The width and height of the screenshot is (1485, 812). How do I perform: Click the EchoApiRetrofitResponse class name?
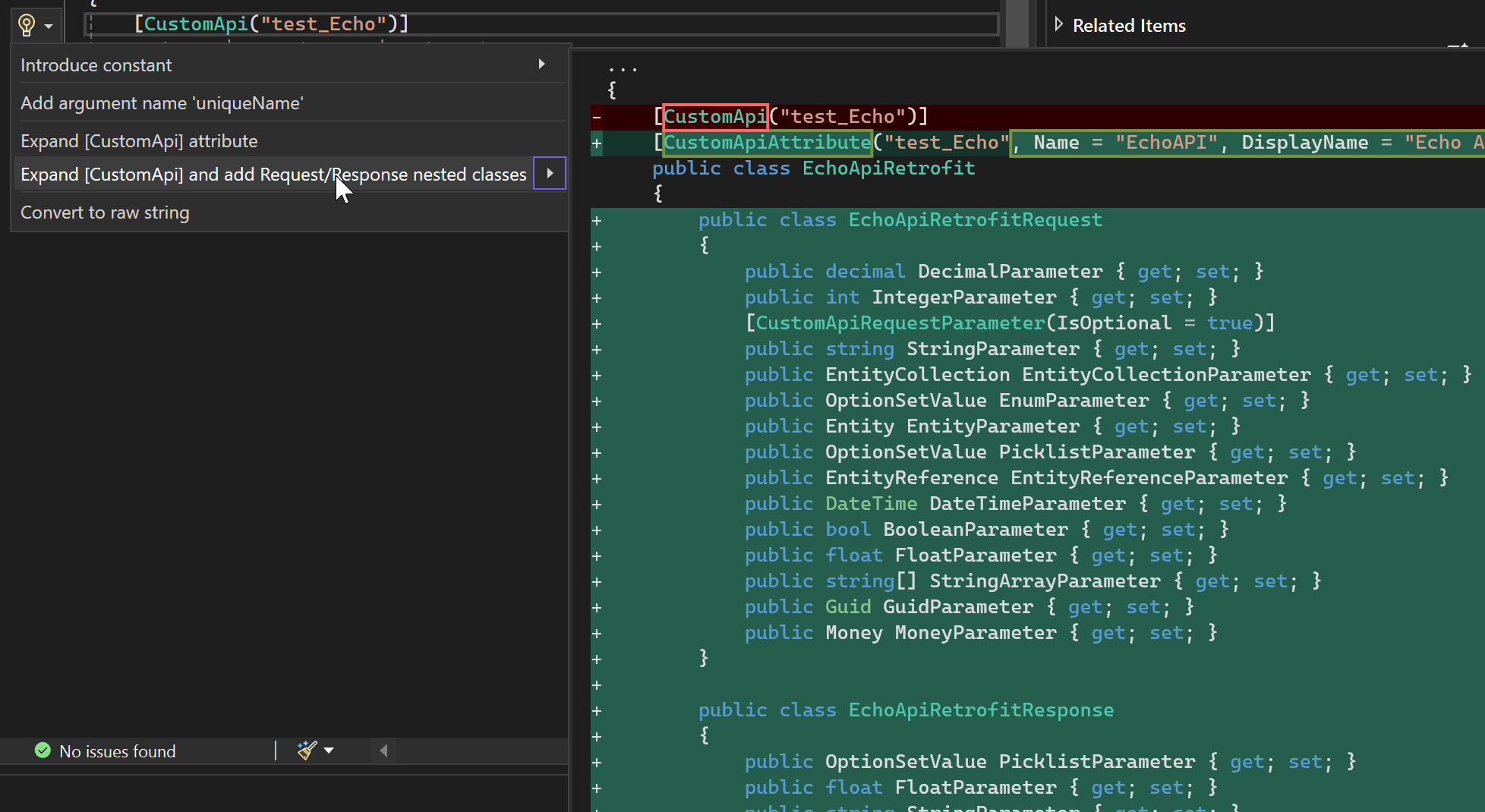(x=981, y=710)
